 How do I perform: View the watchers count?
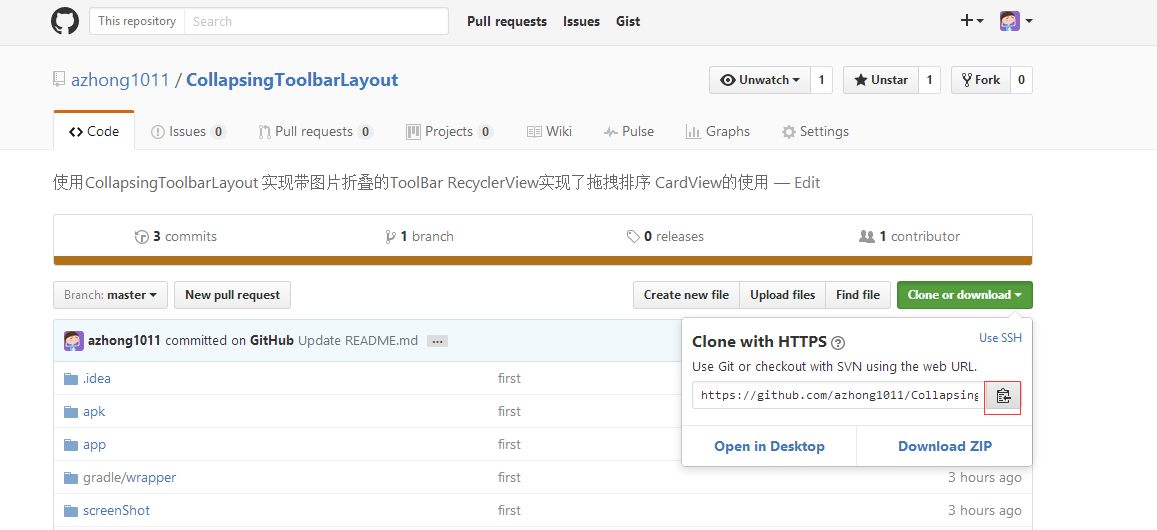coord(821,80)
